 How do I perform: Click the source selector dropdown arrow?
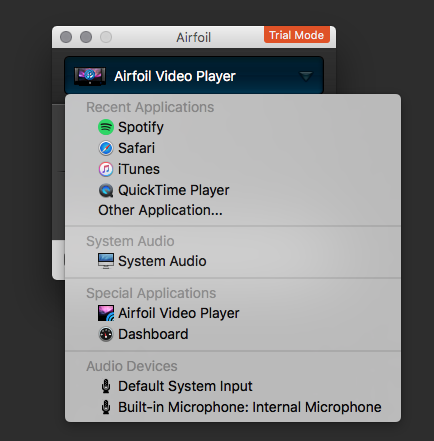(x=306, y=76)
